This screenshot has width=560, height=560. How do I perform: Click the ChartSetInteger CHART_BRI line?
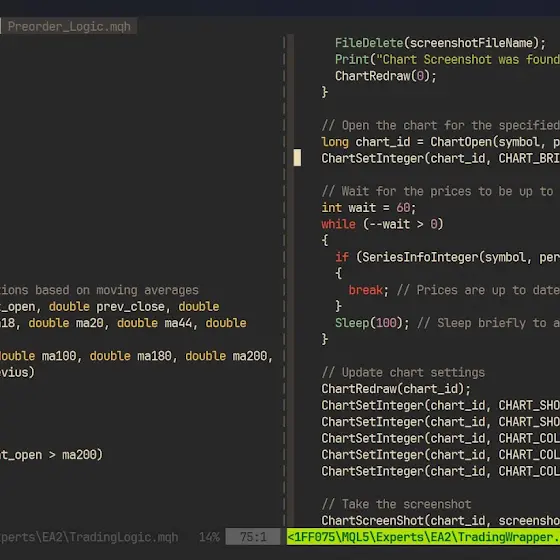point(440,158)
